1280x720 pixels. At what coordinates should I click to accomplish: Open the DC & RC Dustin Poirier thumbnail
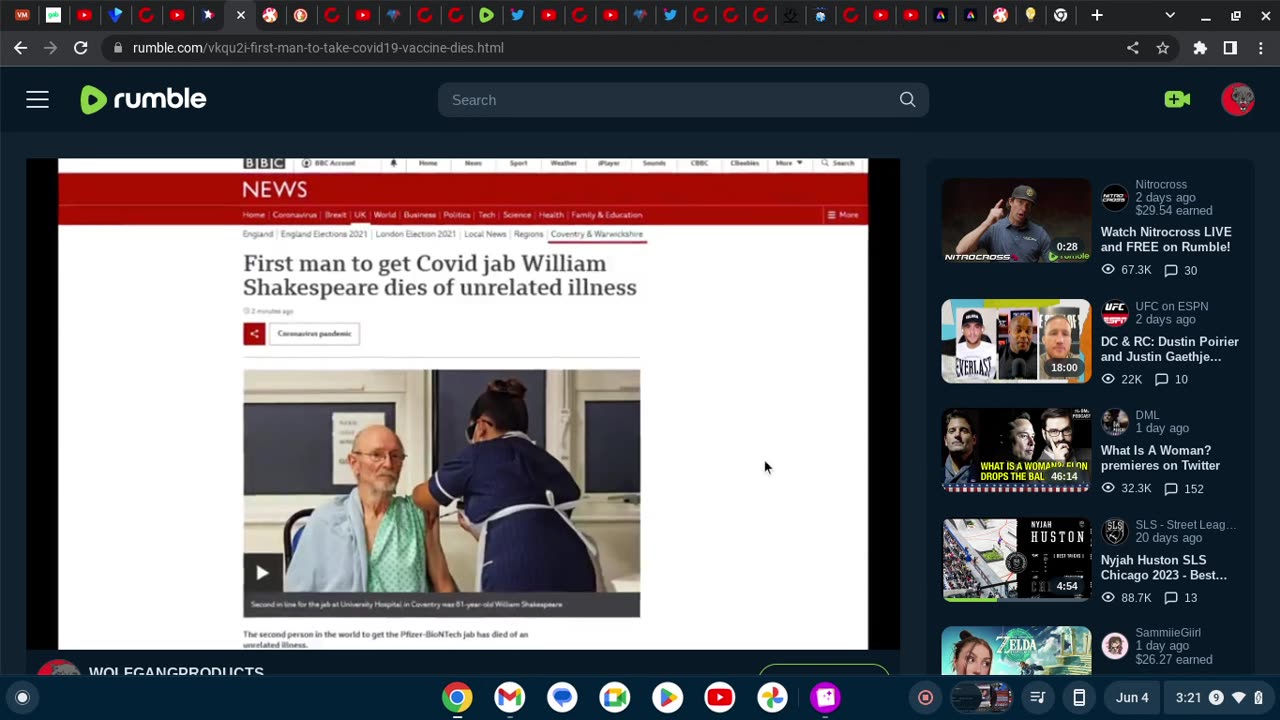[x=1016, y=340]
